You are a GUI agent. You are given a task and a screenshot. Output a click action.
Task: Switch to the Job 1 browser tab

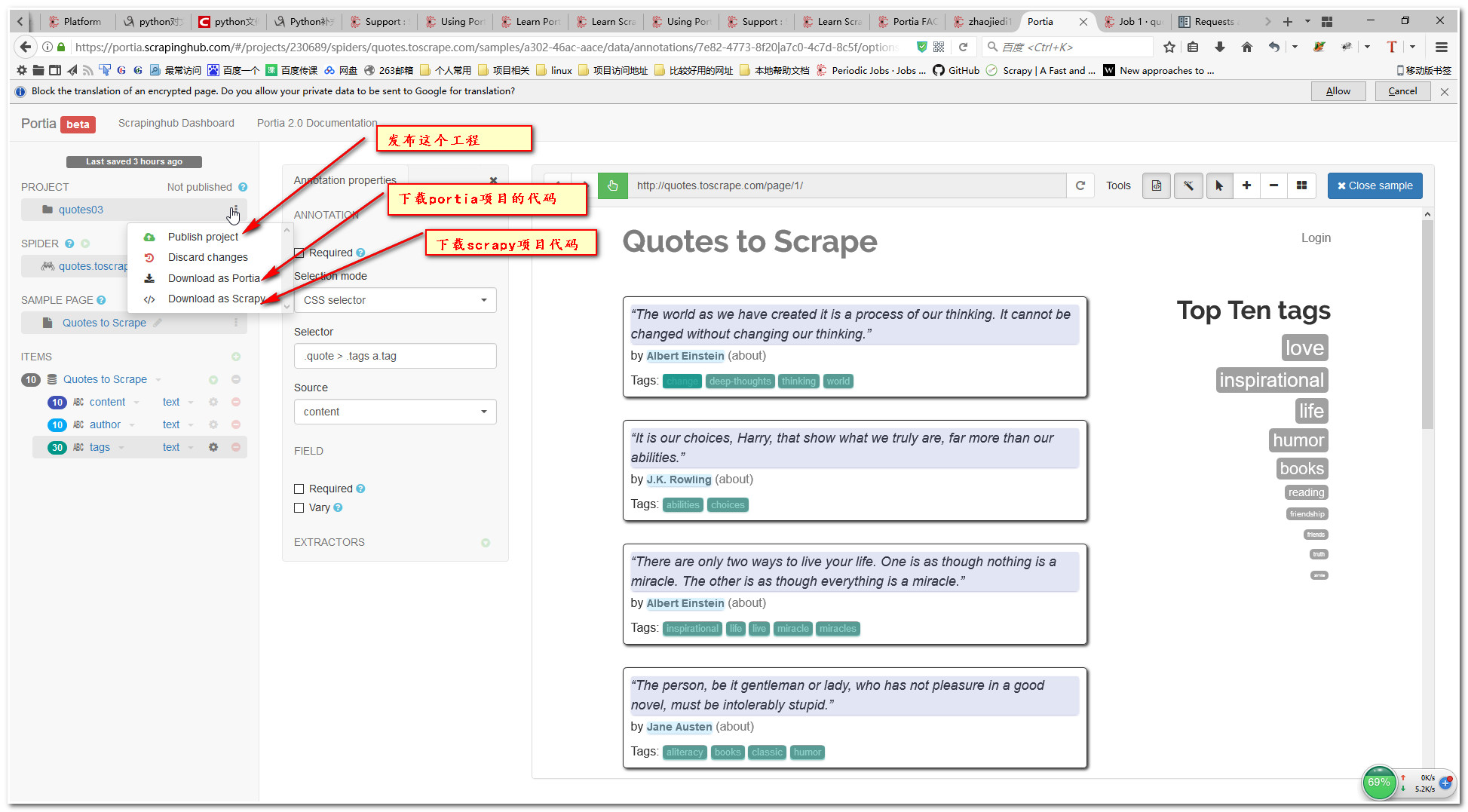click(1134, 21)
